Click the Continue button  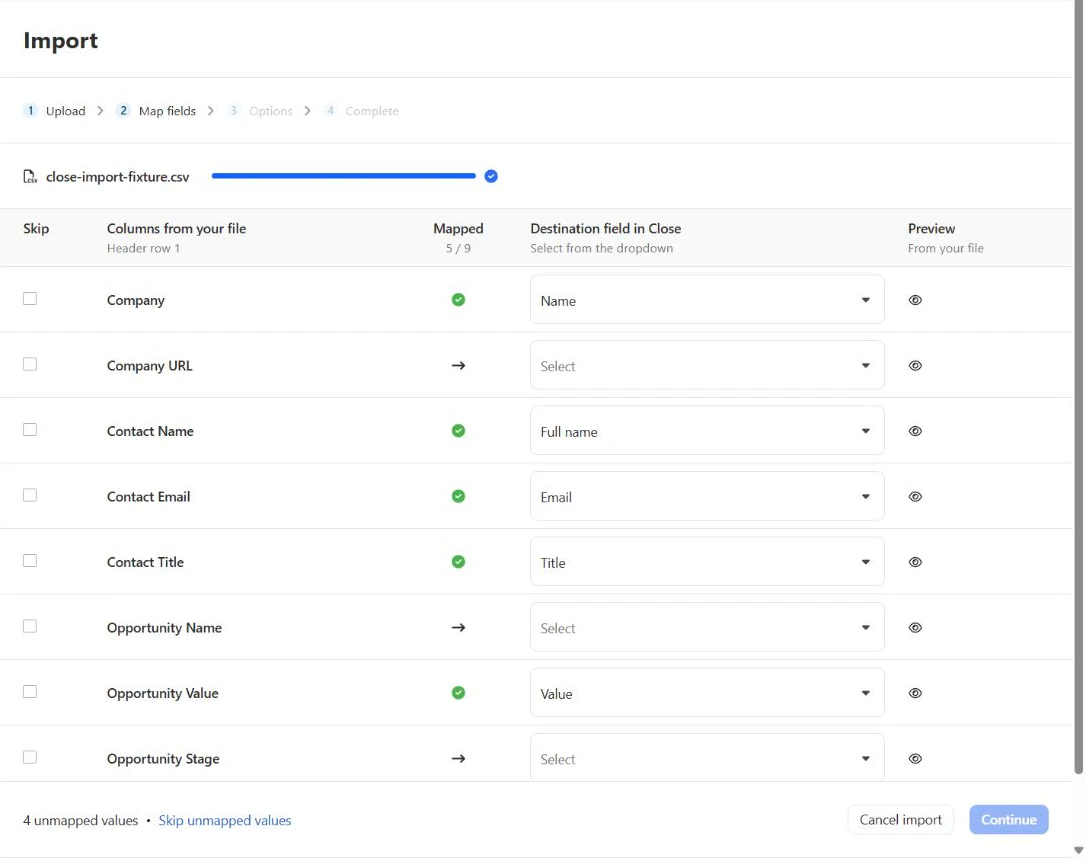point(1008,820)
